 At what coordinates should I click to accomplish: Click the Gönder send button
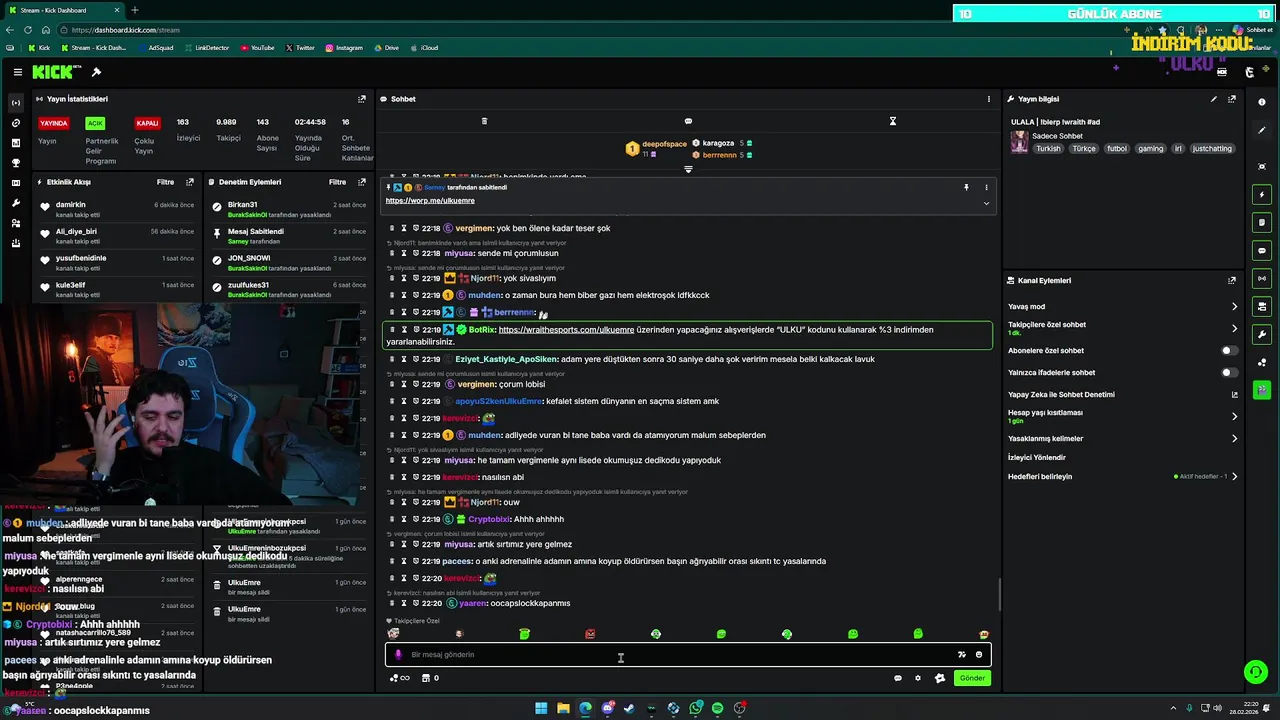coord(972,678)
